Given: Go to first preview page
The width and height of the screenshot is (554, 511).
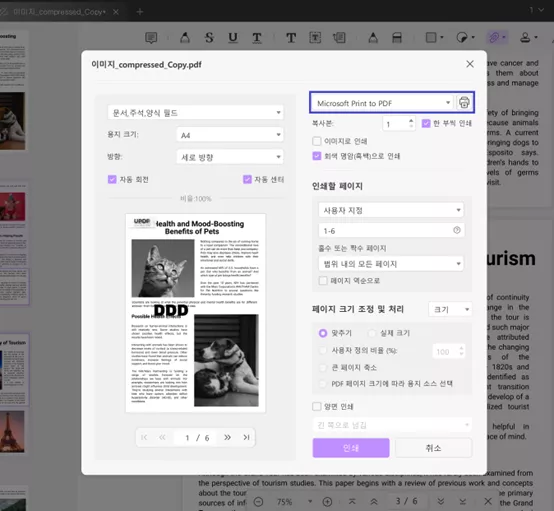Looking at the screenshot, I should [144, 437].
